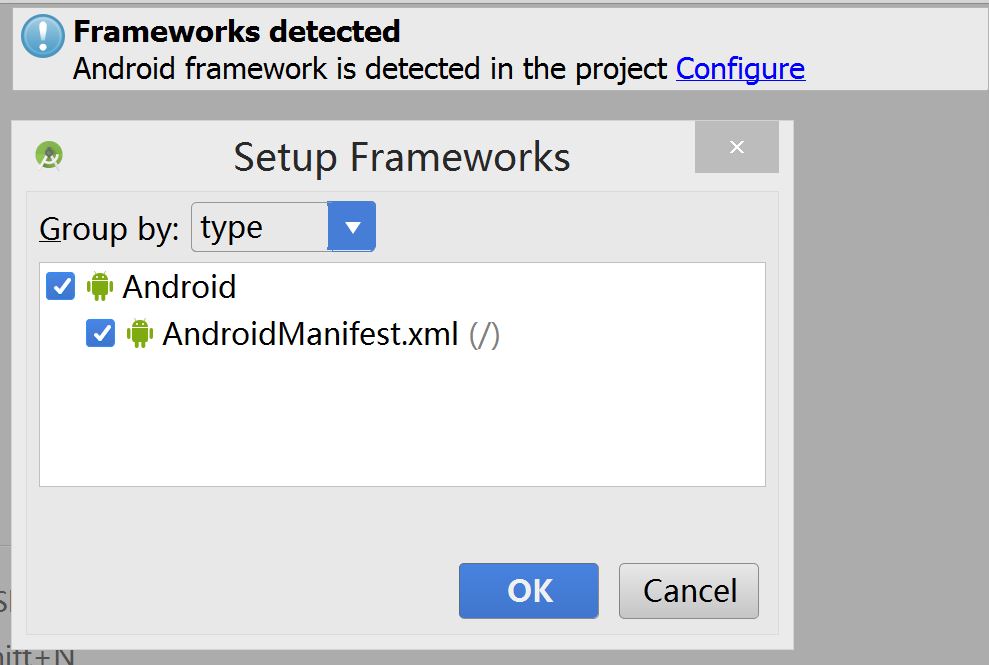Click the blue info icon in notification

[x=42, y=38]
